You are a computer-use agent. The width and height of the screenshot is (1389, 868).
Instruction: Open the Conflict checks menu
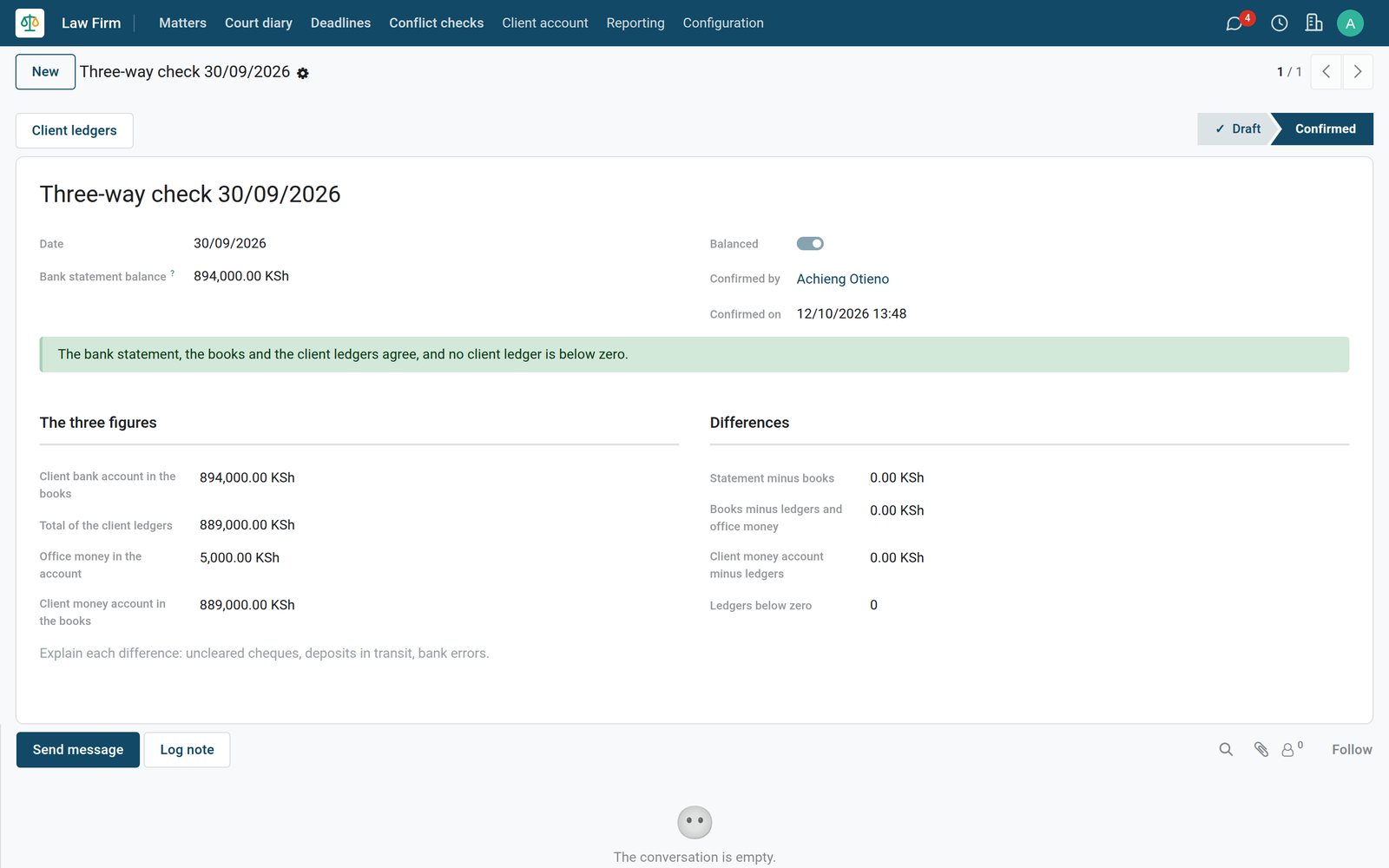coord(436,23)
